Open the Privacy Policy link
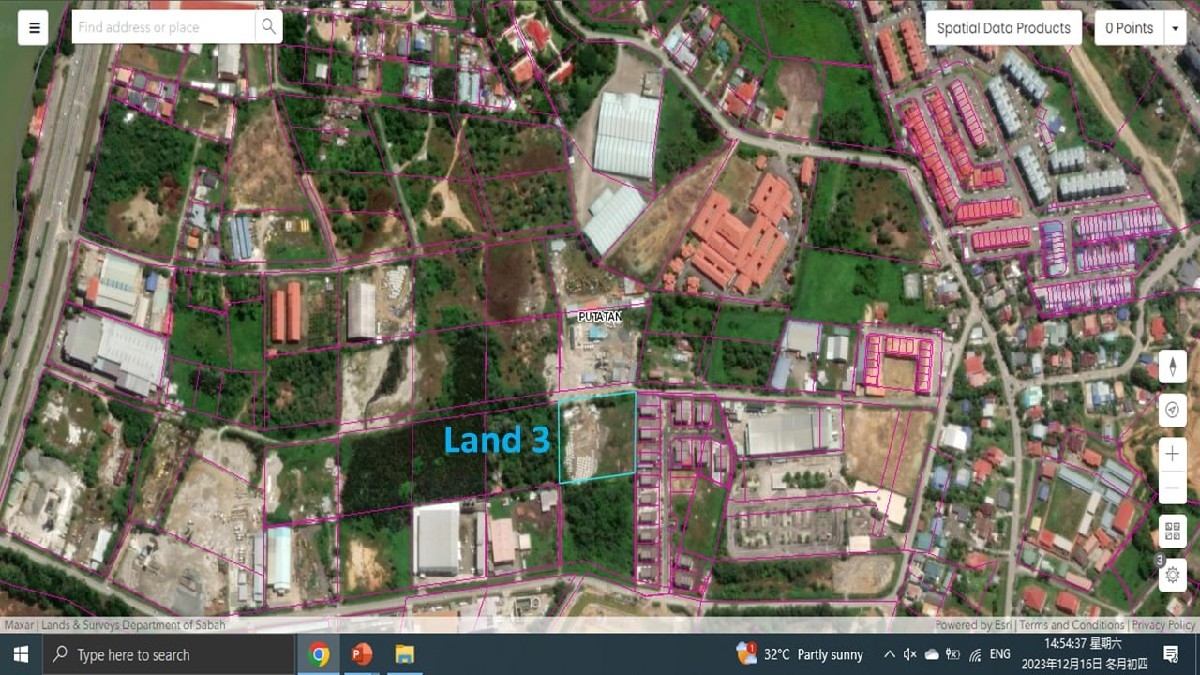The height and width of the screenshot is (675, 1200). (x=1163, y=625)
